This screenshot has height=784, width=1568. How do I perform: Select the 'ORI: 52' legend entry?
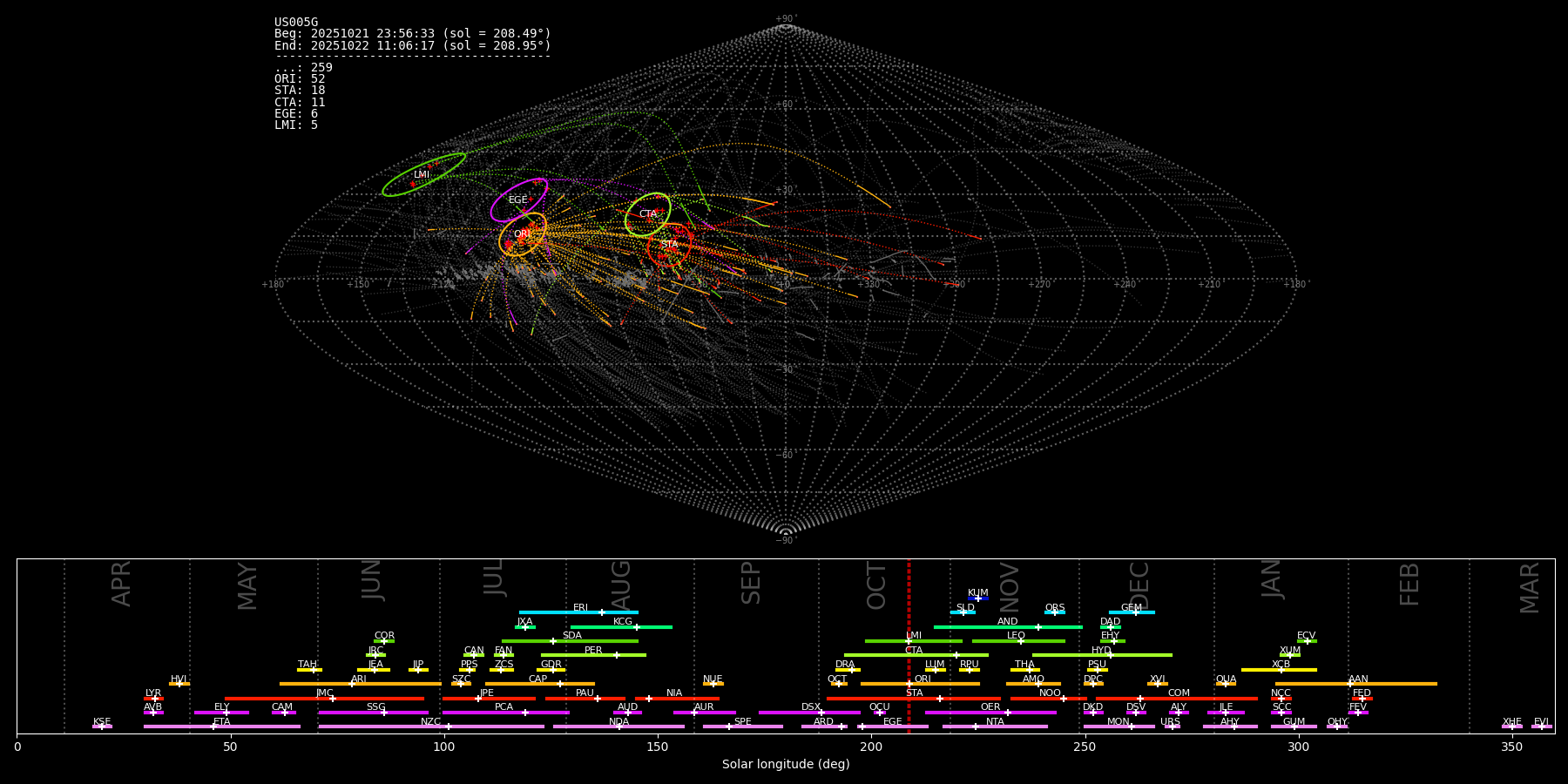tap(300, 79)
